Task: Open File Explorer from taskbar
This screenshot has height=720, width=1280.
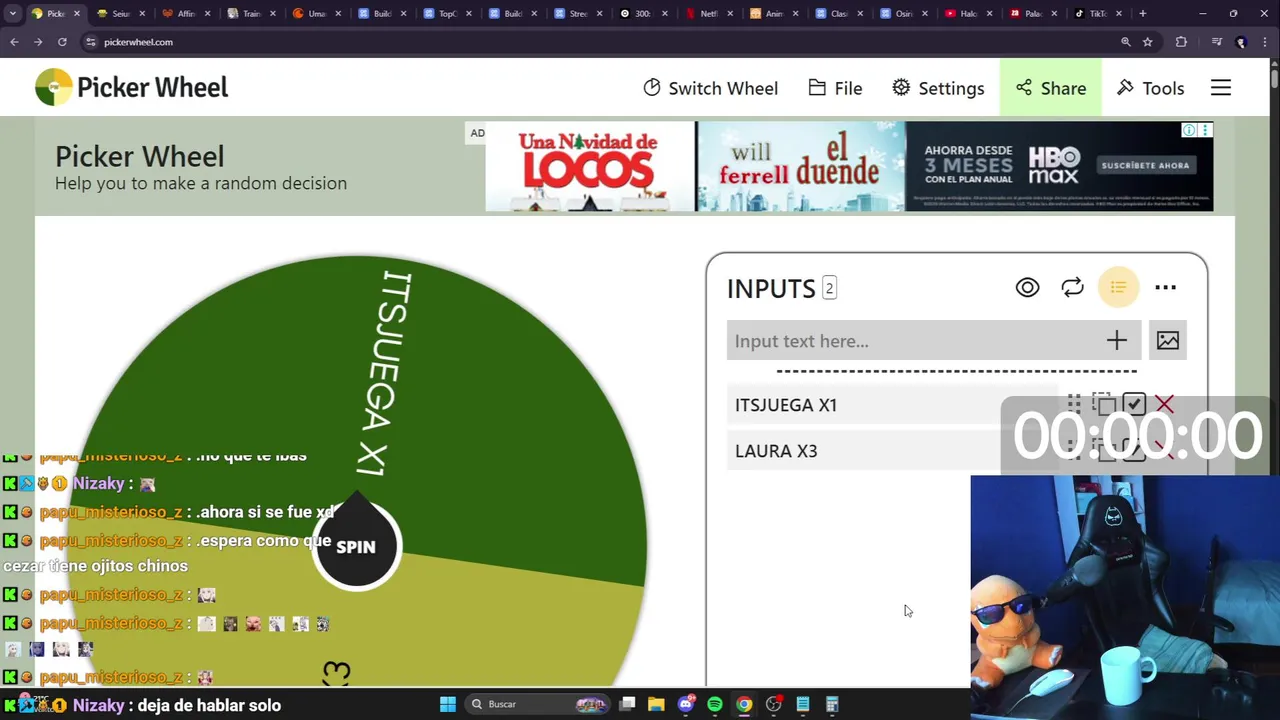Action: 656,704
